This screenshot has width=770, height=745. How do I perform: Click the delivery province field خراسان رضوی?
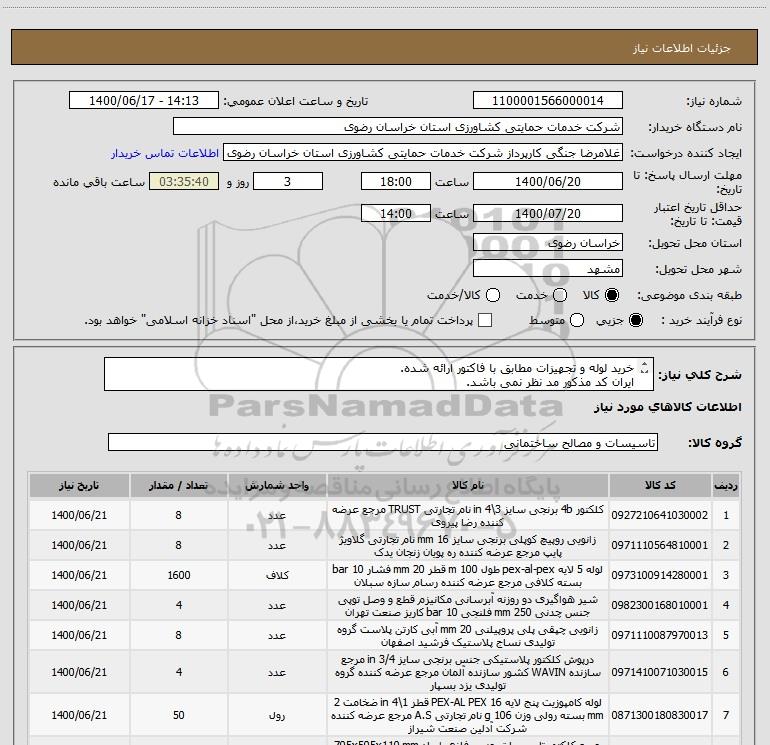point(548,243)
